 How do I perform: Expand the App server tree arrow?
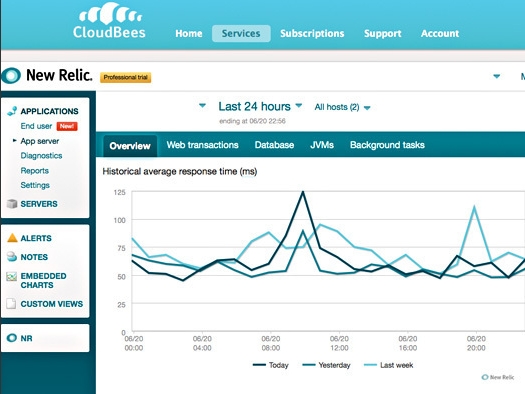(x=14, y=141)
